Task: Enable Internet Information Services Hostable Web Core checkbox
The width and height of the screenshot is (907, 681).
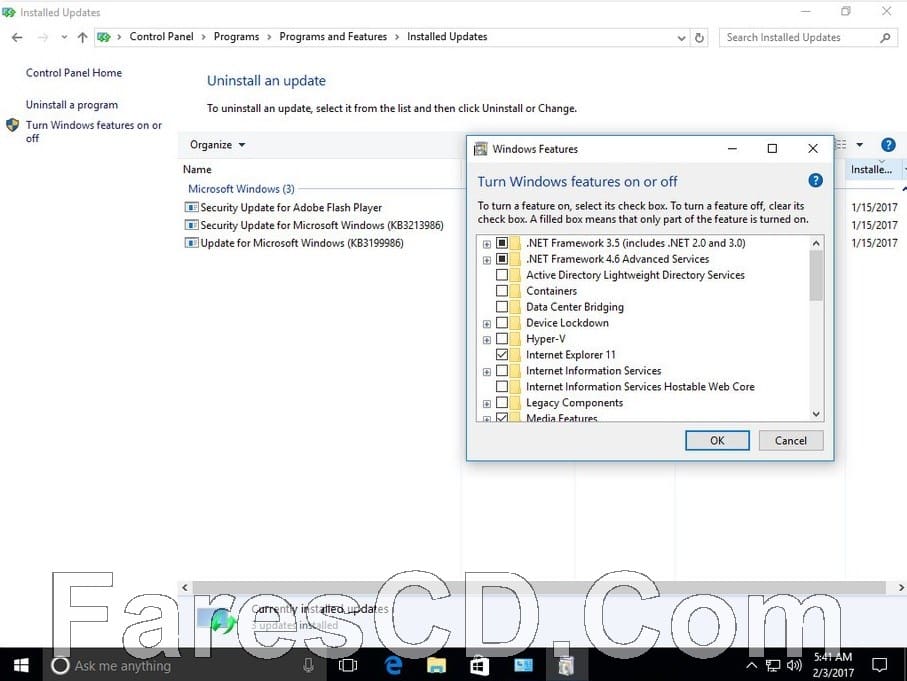Action: (502, 386)
